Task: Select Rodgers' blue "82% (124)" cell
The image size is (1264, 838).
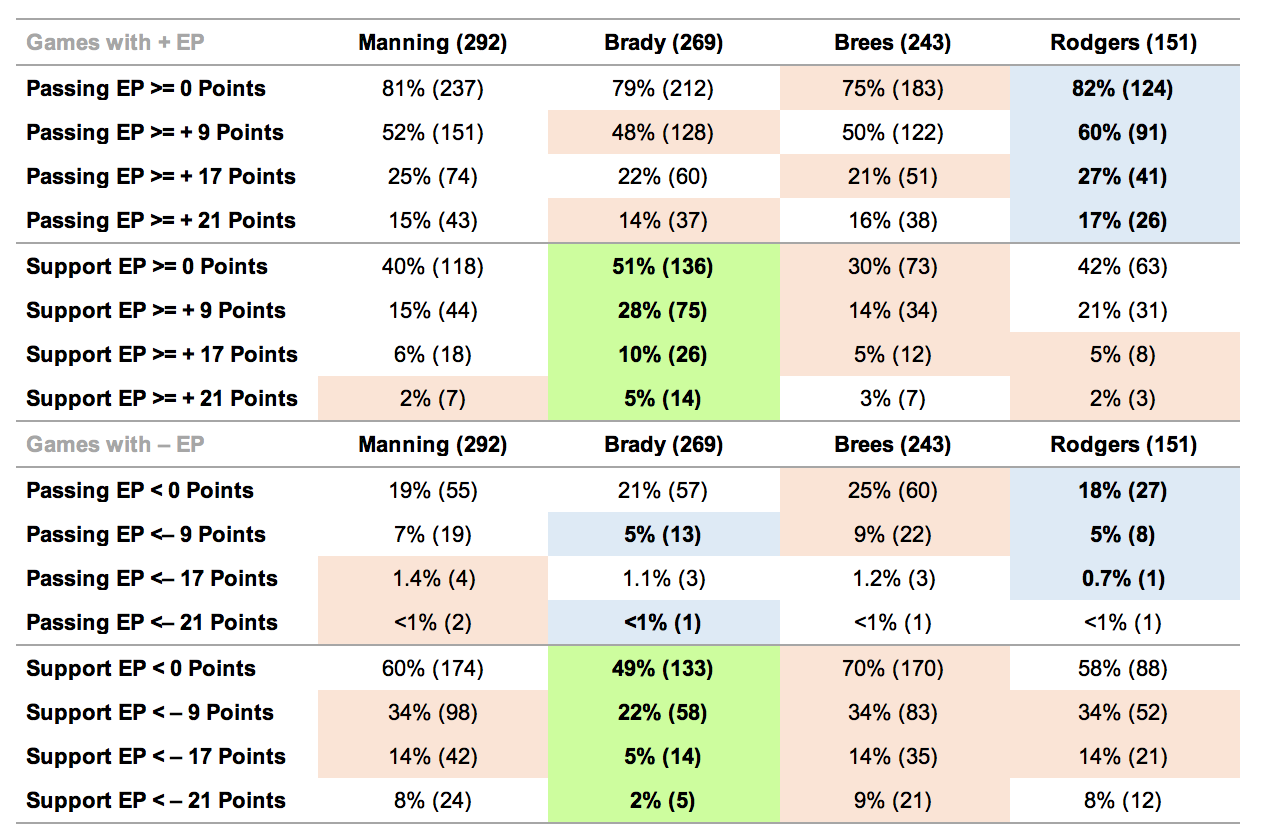Action: (1124, 89)
